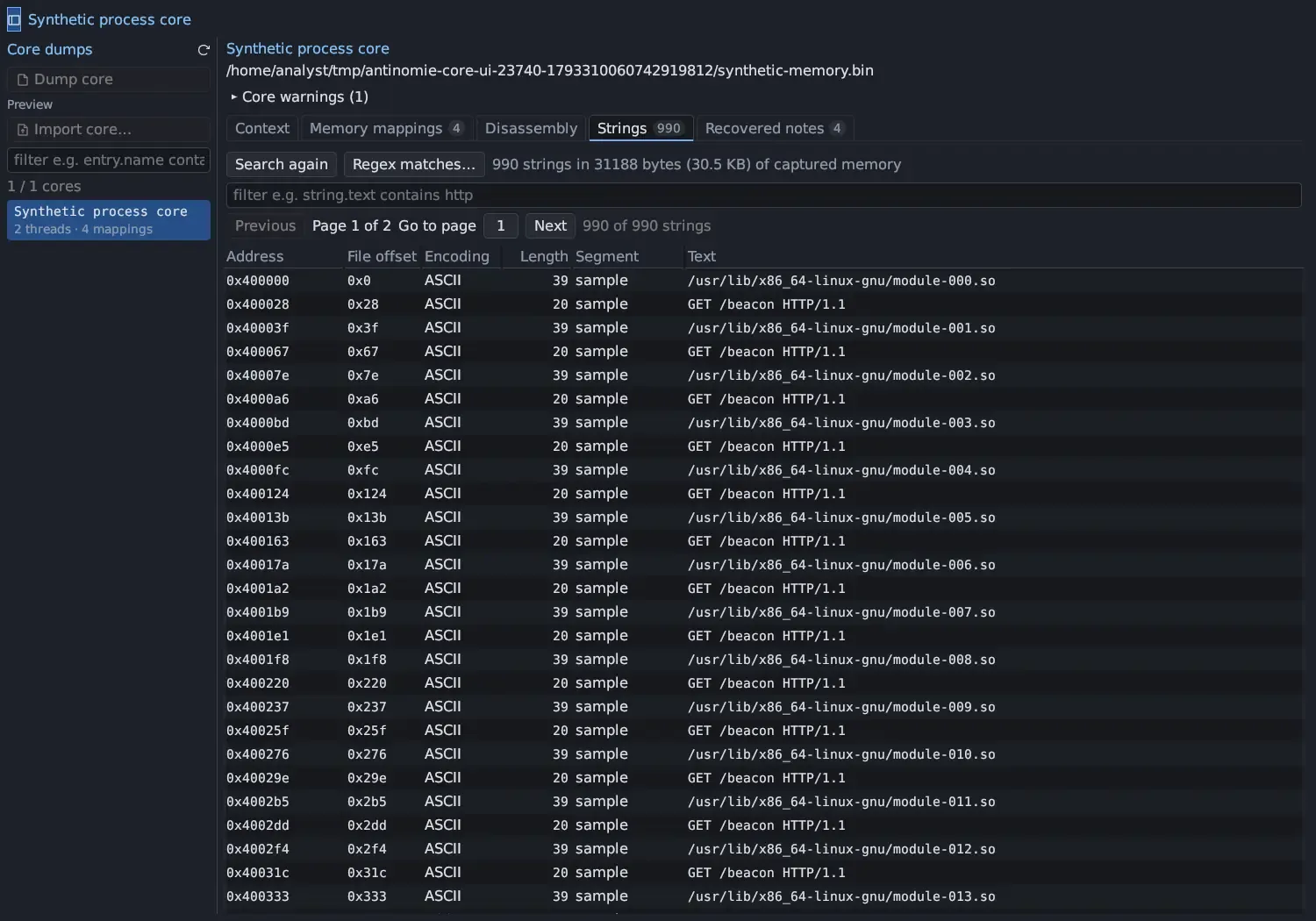Sort by the File offset column header
Image resolution: width=1316 pixels, height=921 pixels.
coord(382,256)
